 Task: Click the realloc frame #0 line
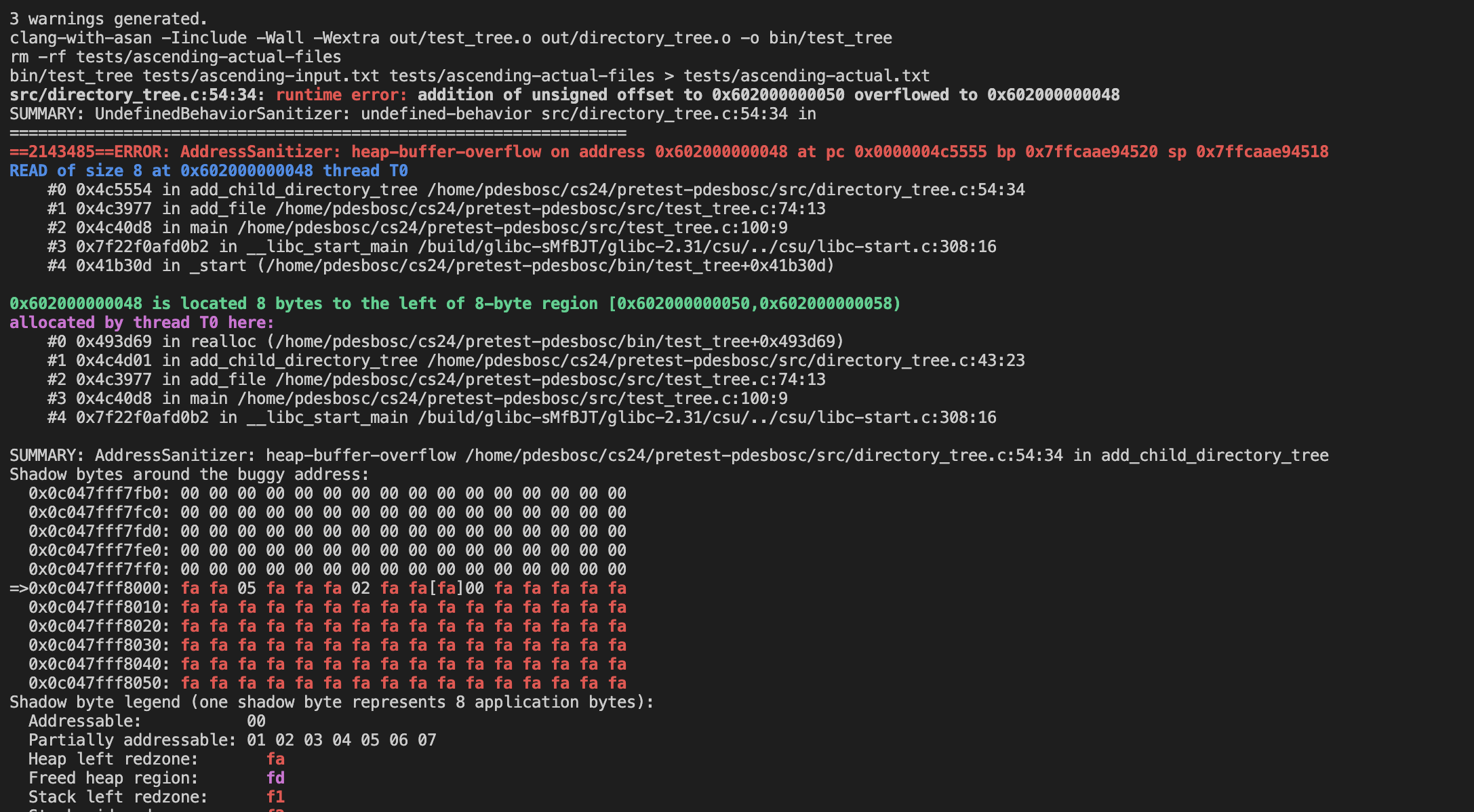pos(445,342)
